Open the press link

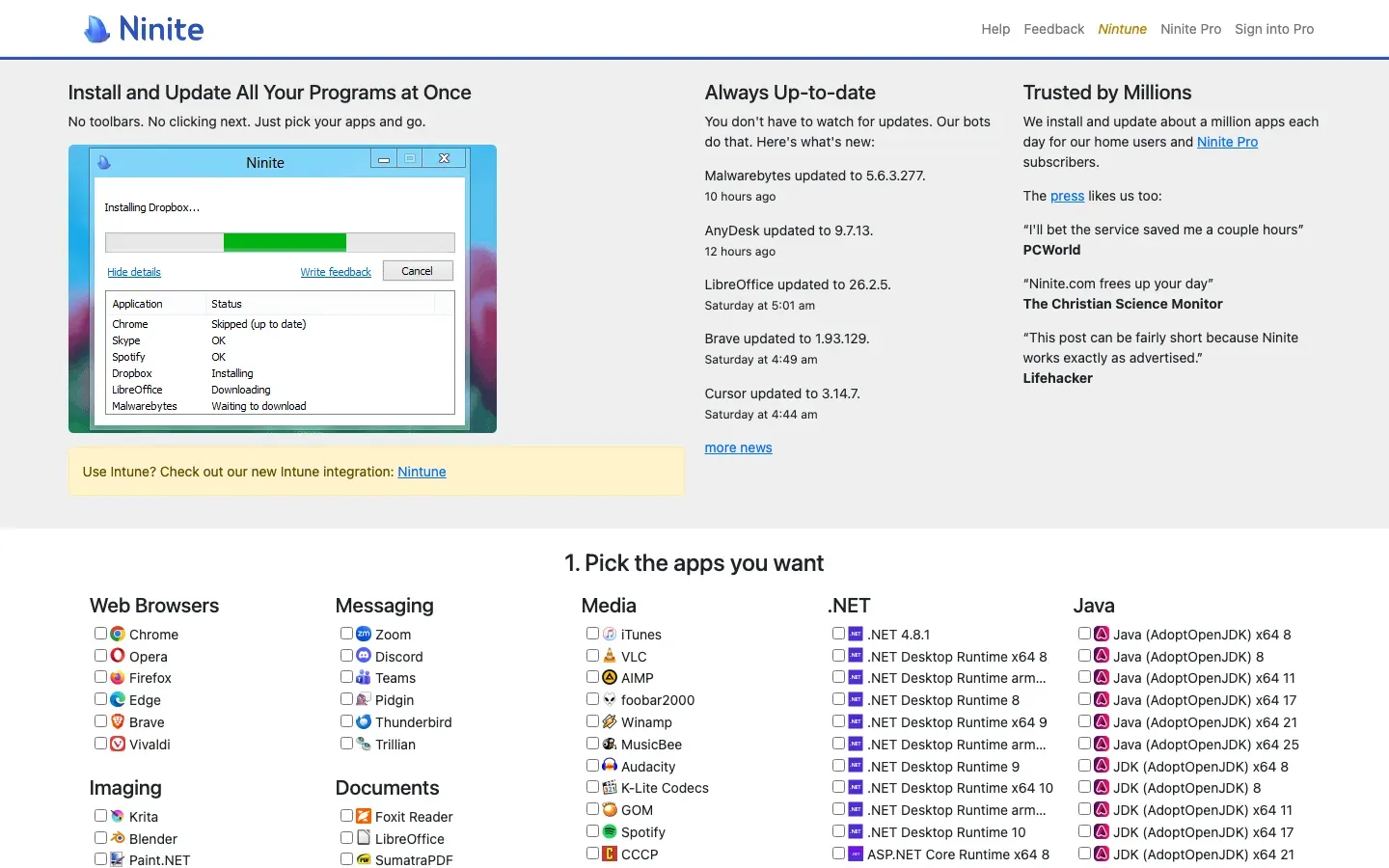click(1067, 196)
